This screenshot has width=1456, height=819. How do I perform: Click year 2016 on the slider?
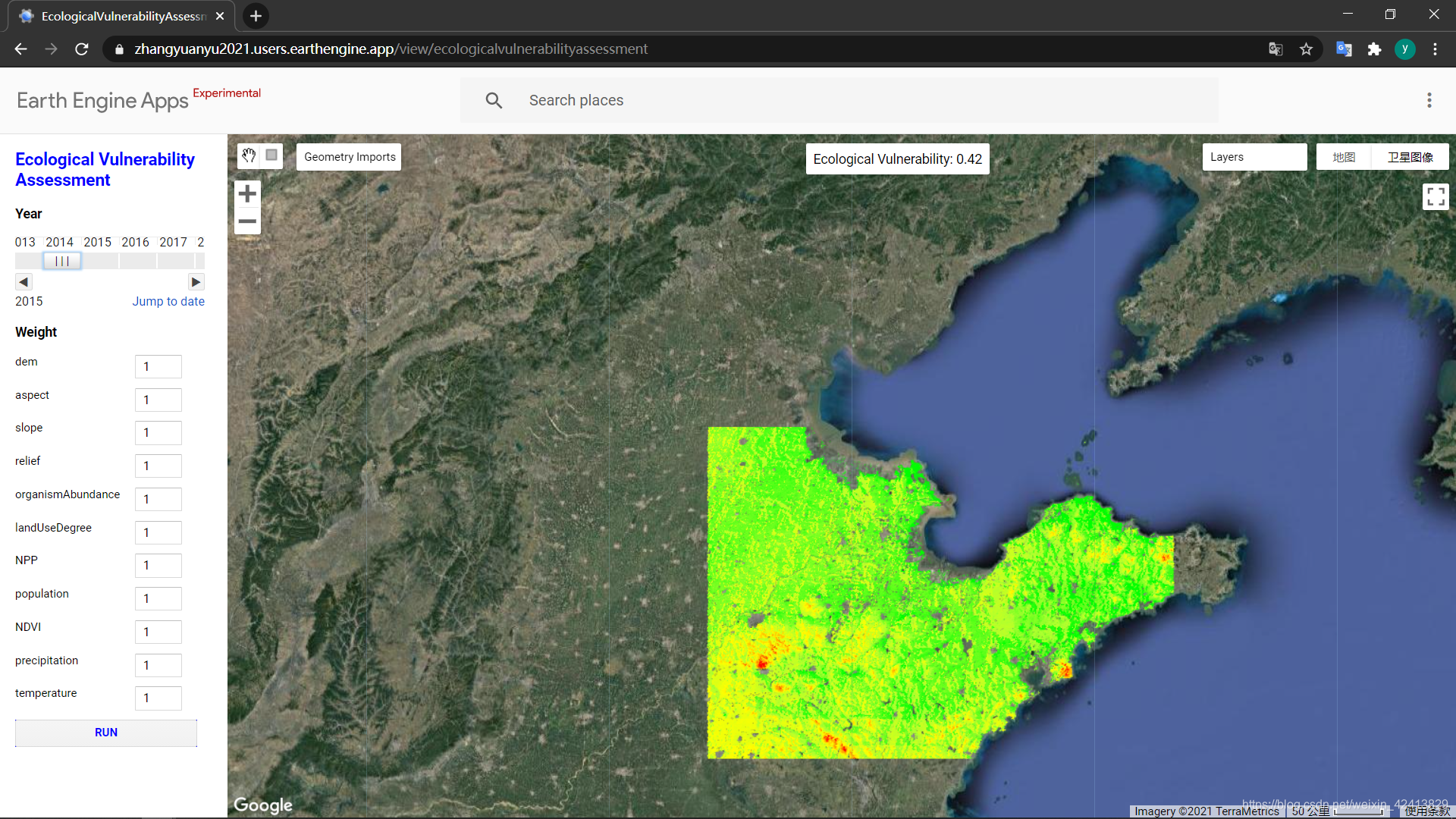pyautogui.click(x=136, y=243)
